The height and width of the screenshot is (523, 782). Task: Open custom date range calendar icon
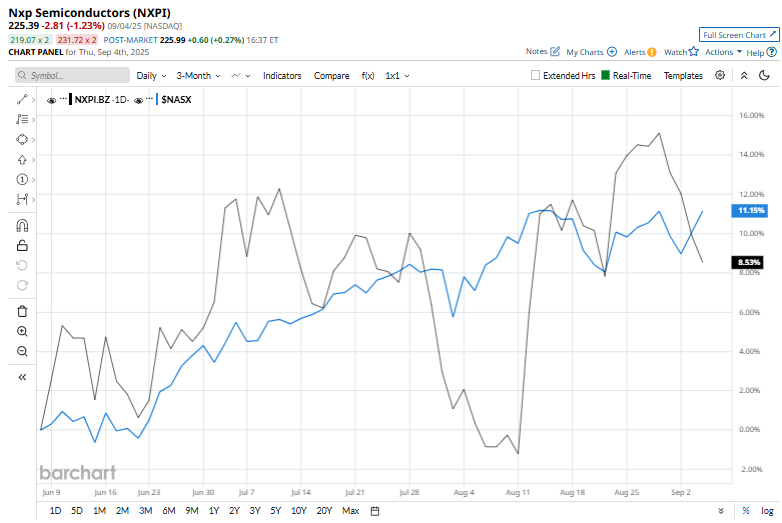375,511
